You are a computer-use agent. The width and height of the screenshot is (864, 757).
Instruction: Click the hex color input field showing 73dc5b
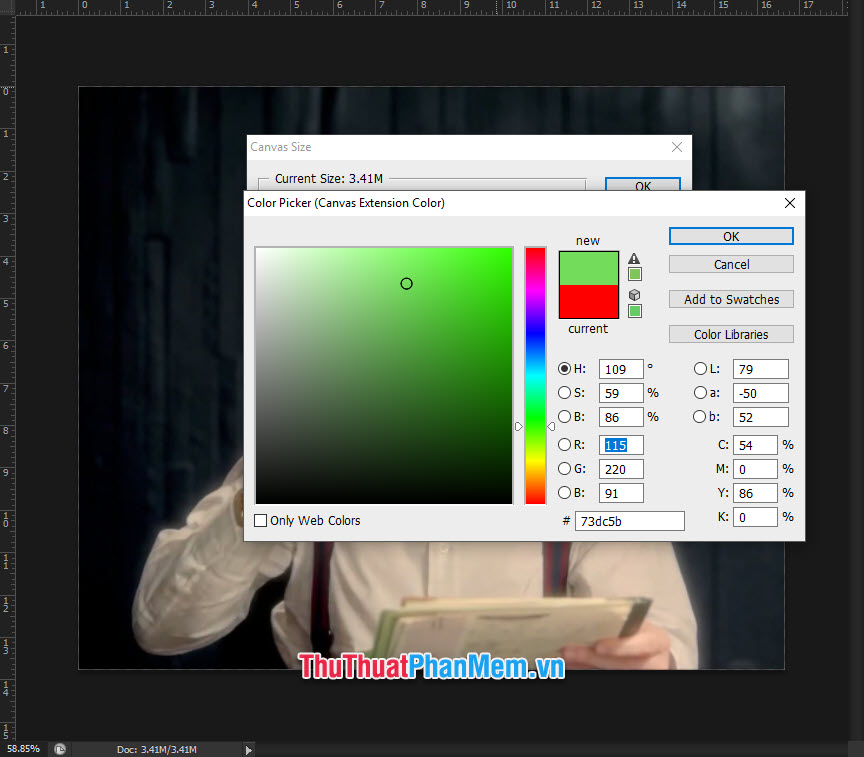pos(629,521)
